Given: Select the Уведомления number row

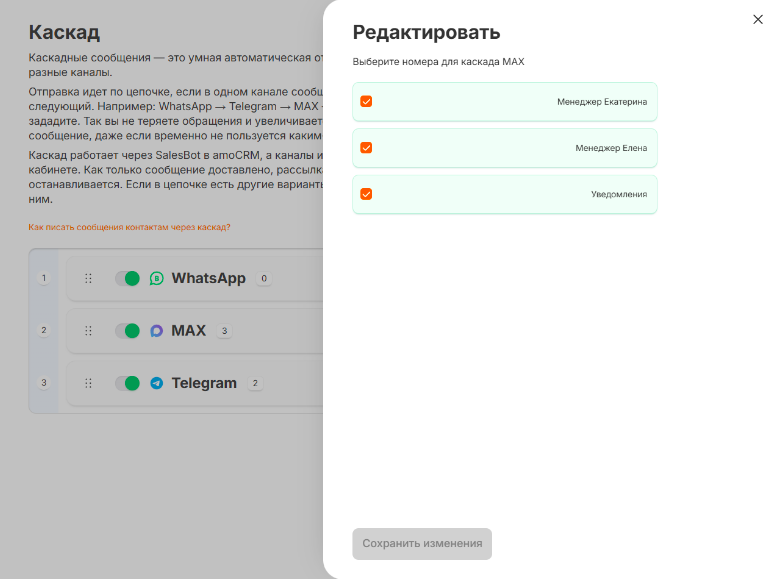Looking at the screenshot, I should [x=504, y=194].
